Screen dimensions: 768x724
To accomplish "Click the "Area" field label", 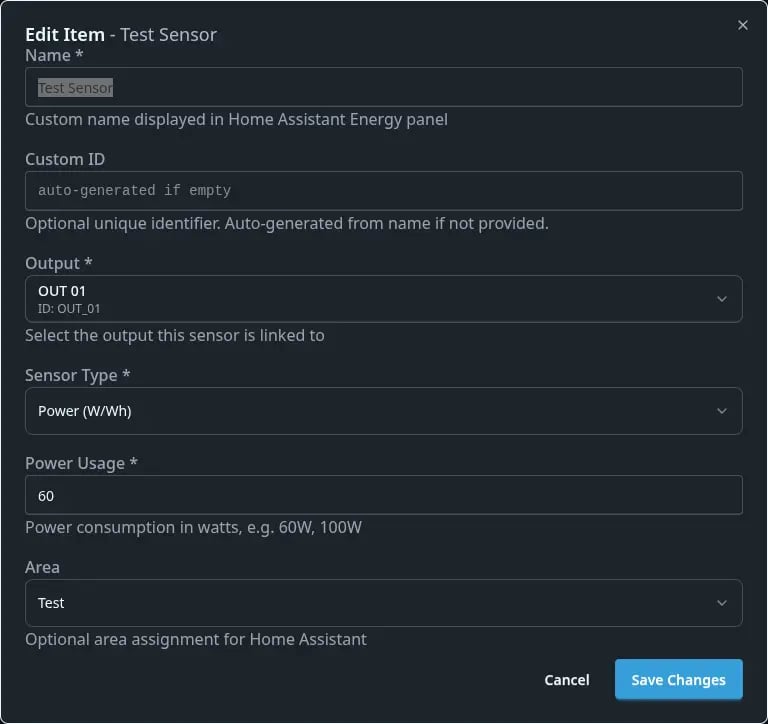I will (x=42, y=567).
